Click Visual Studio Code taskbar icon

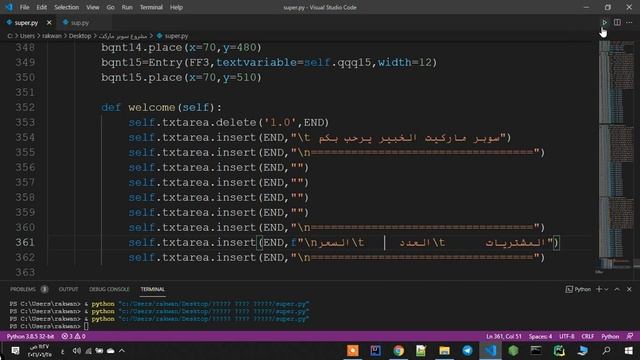(x=490, y=351)
